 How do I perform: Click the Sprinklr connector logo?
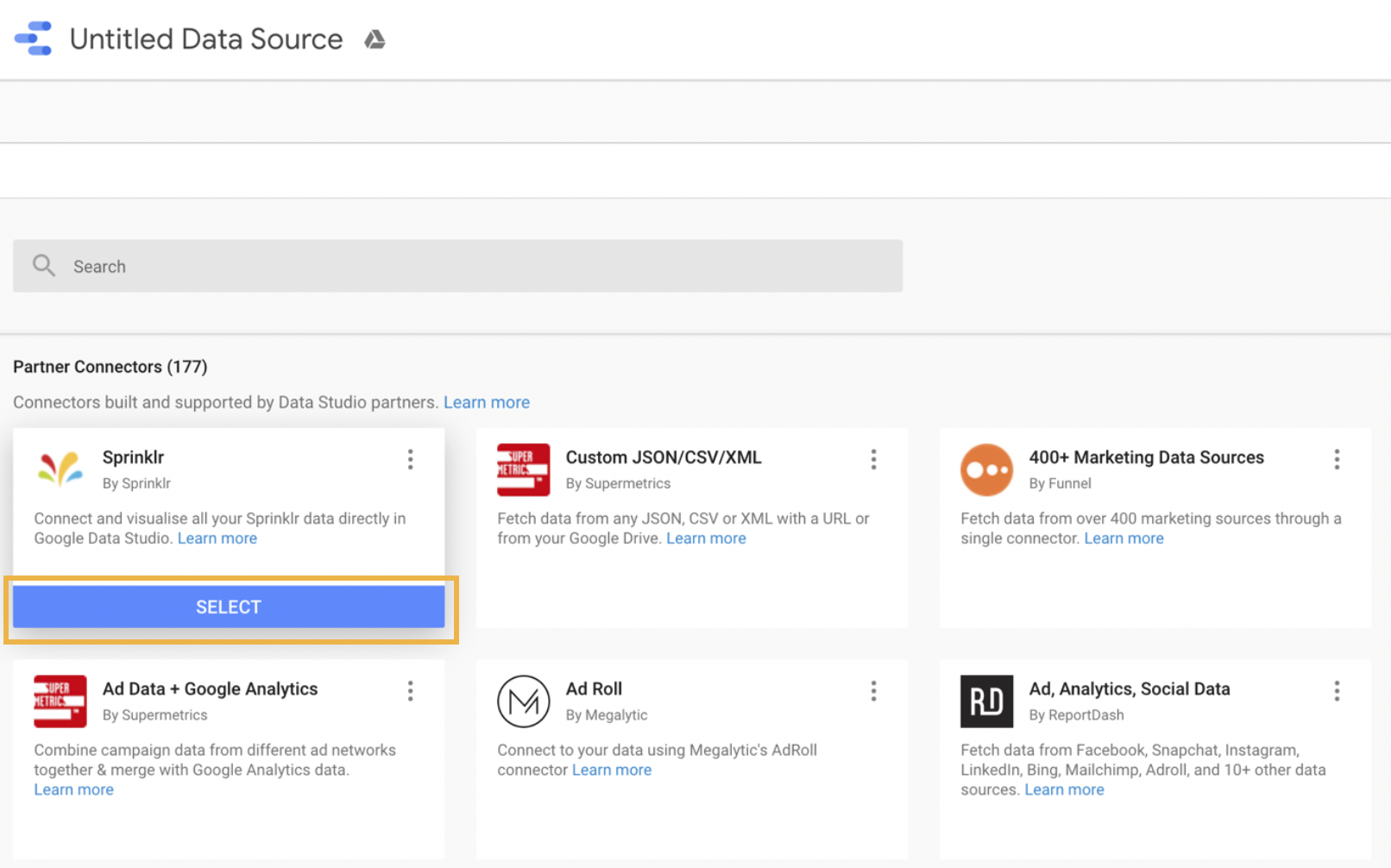pos(60,469)
